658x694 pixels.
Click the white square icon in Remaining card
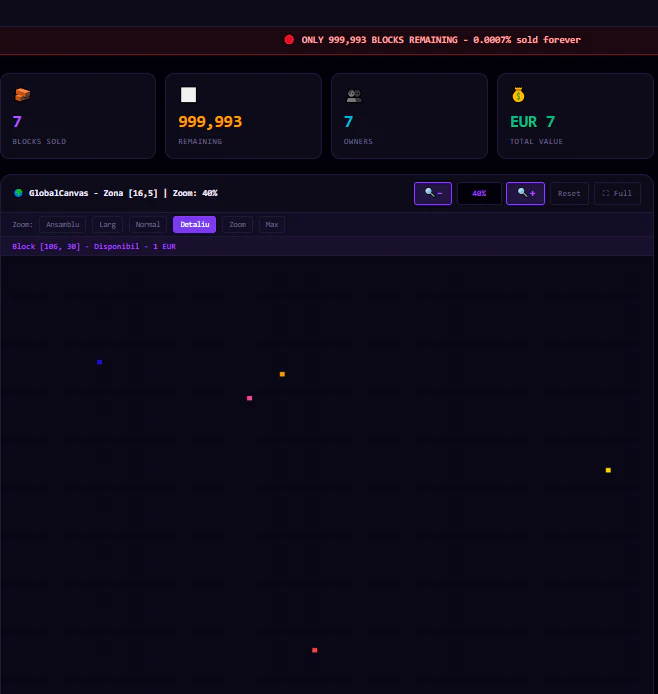(189, 95)
